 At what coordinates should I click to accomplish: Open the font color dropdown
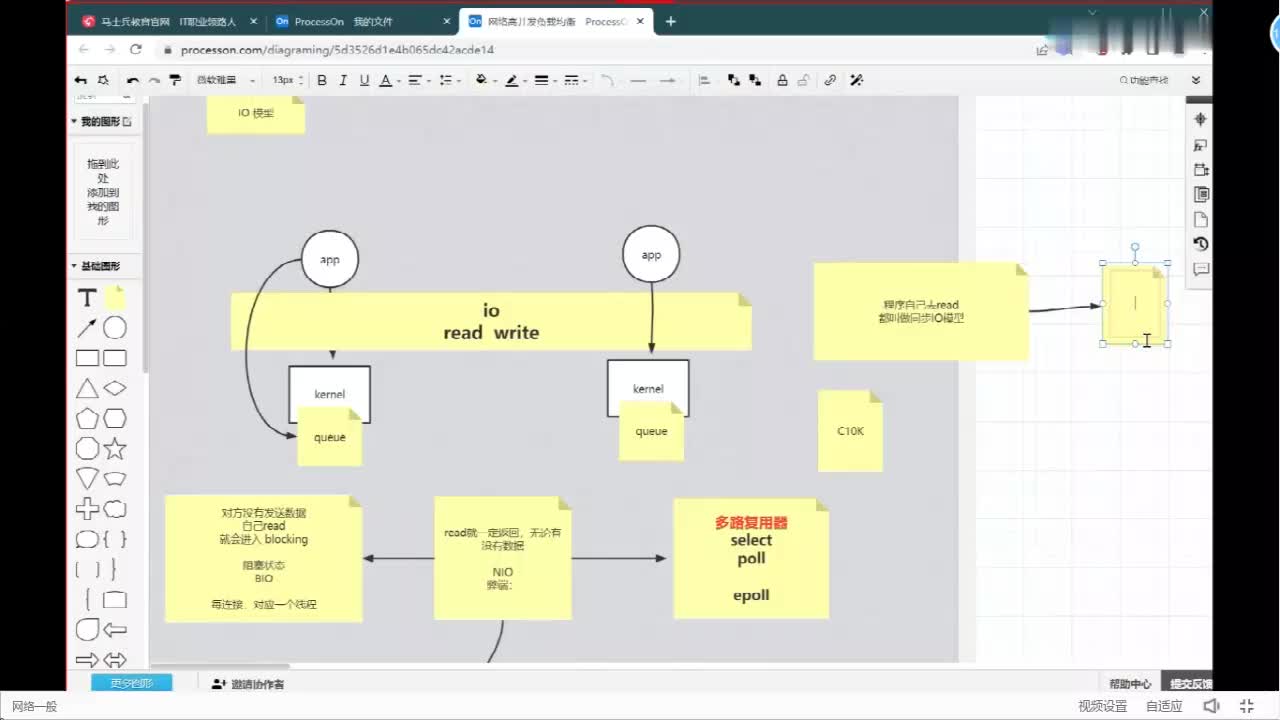[389, 80]
